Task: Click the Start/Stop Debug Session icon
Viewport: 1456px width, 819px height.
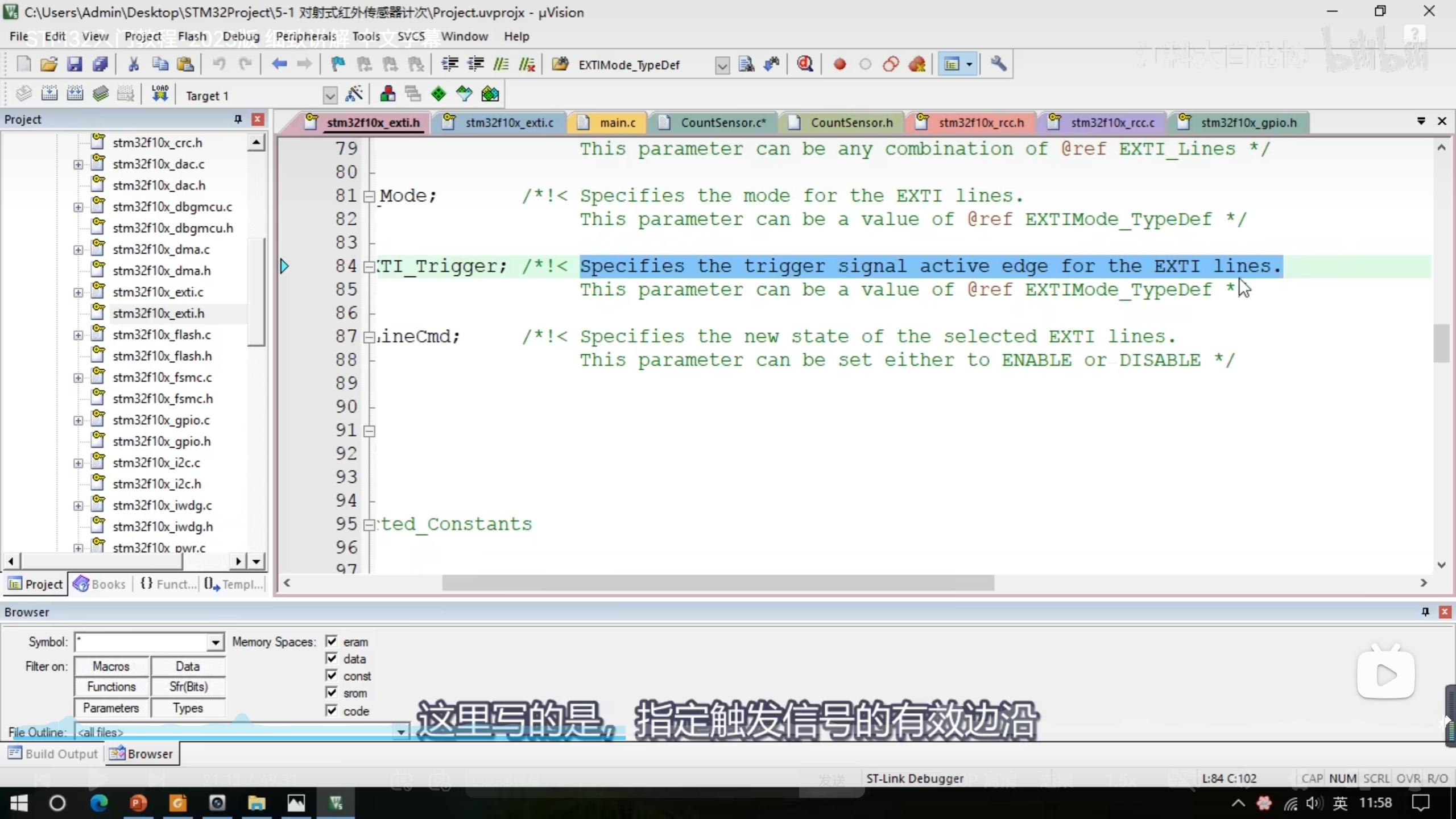Action: click(805, 64)
